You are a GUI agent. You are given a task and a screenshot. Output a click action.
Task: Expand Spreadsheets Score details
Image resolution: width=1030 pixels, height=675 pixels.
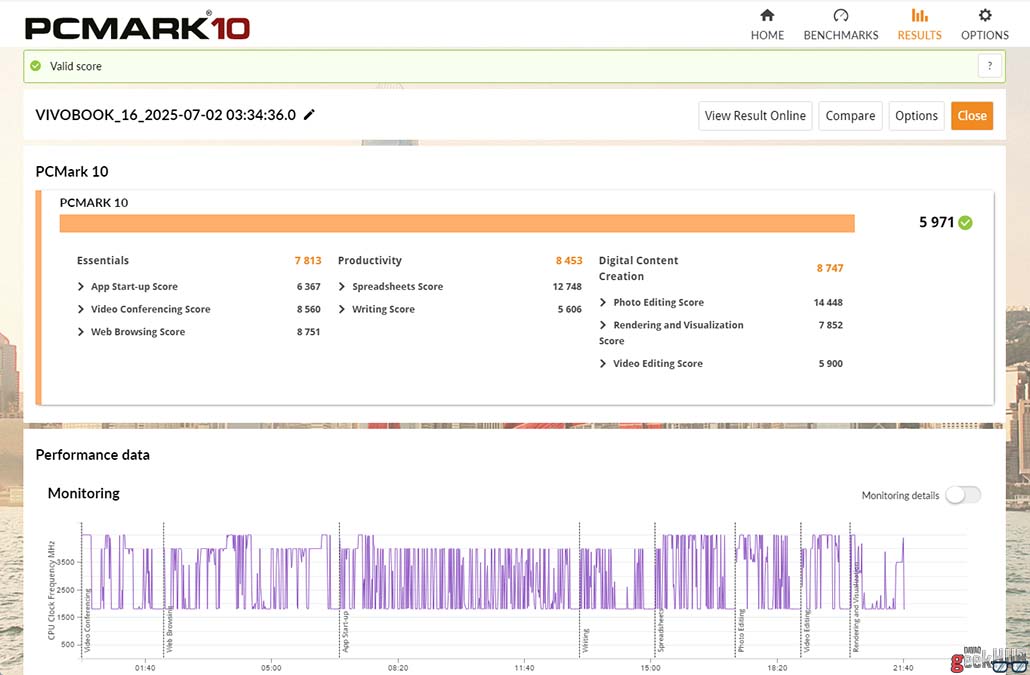coord(342,286)
